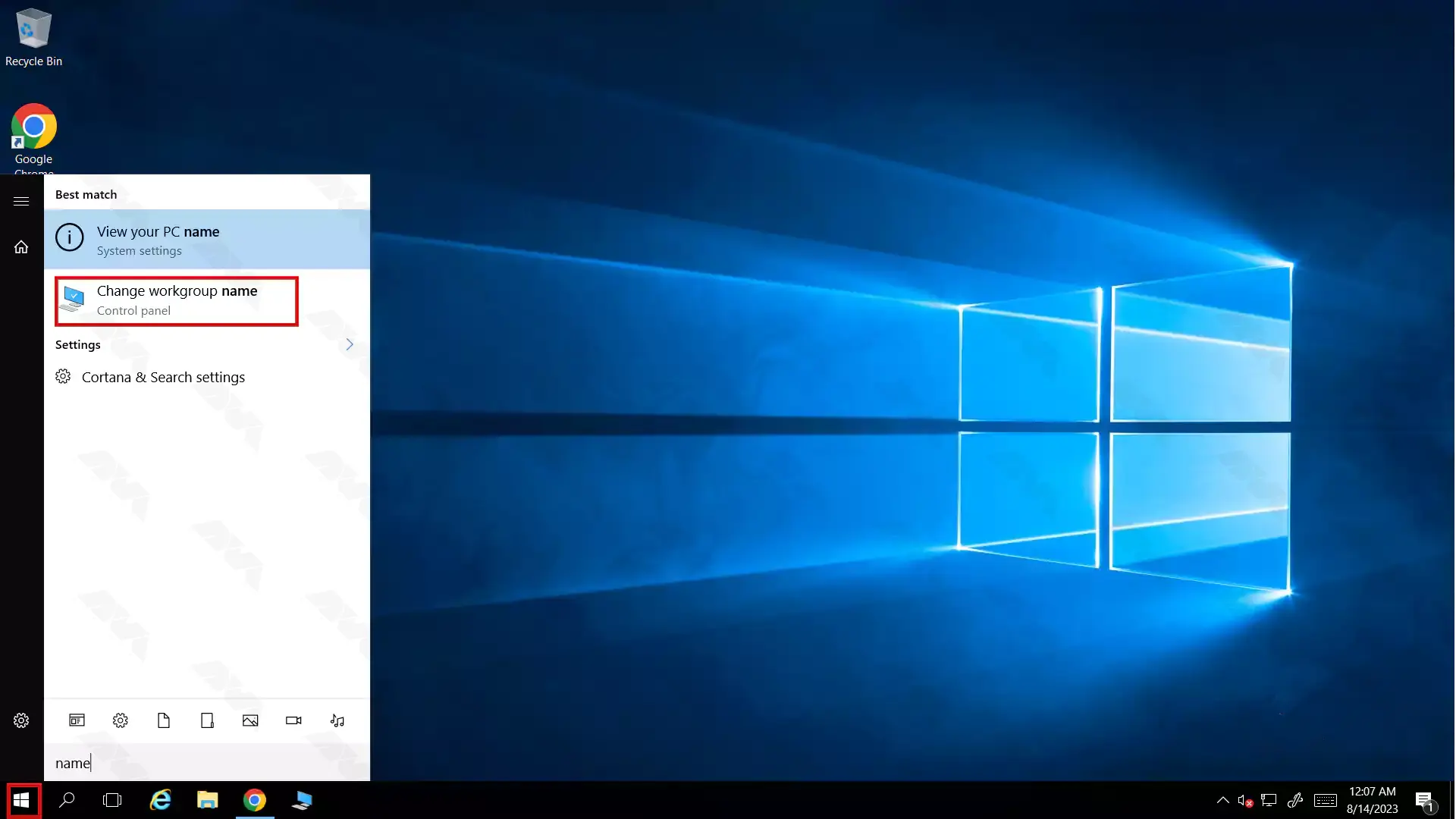The height and width of the screenshot is (819, 1456).
Task: Click Cortana & Search settings
Action: (163, 377)
